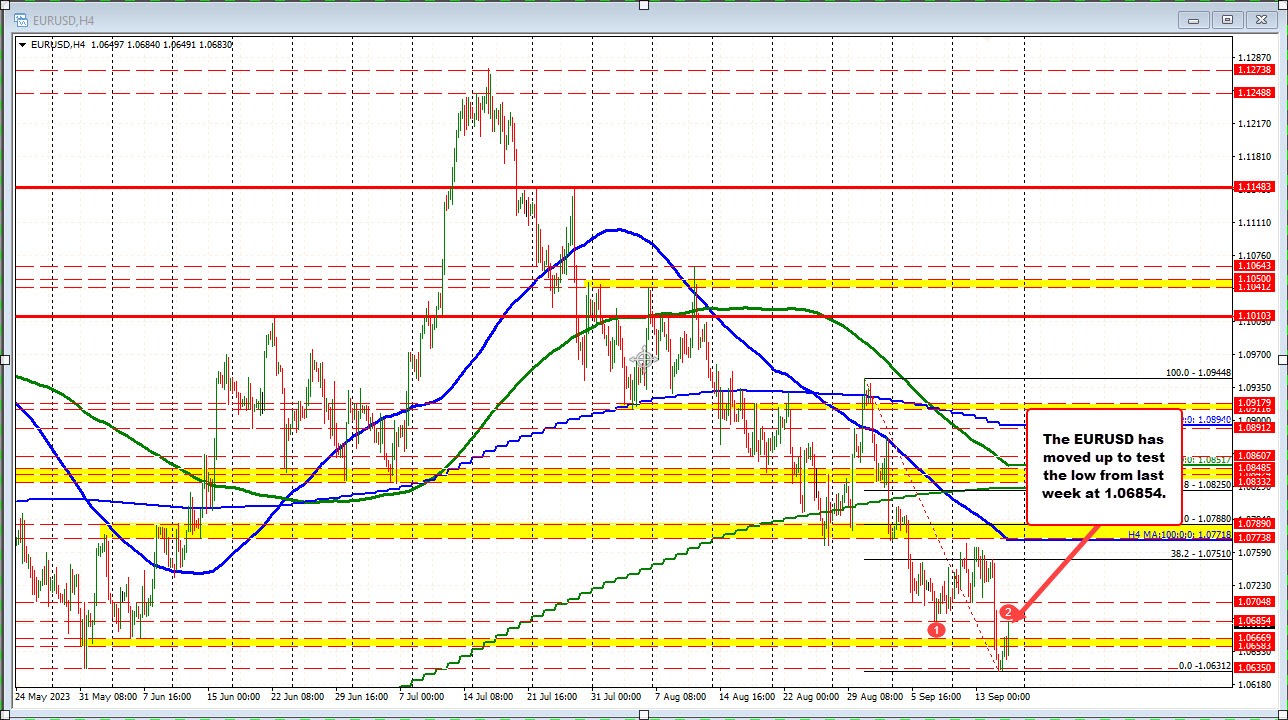Image resolution: width=1288 pixels, height=720 pixels.
Task: Click the '13 Sep 00:00' label on the time axis
Action: pos(1002,697)
